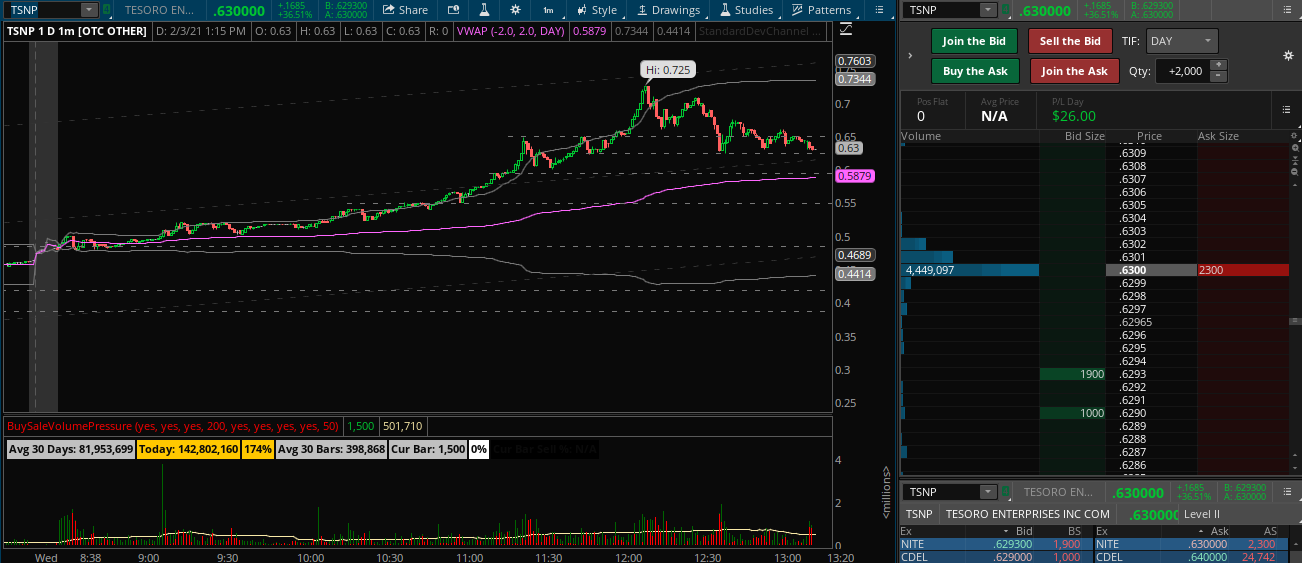This screenshot has width=1302, height=563.
Task: Click Join the Bid button
Action: 975,41
